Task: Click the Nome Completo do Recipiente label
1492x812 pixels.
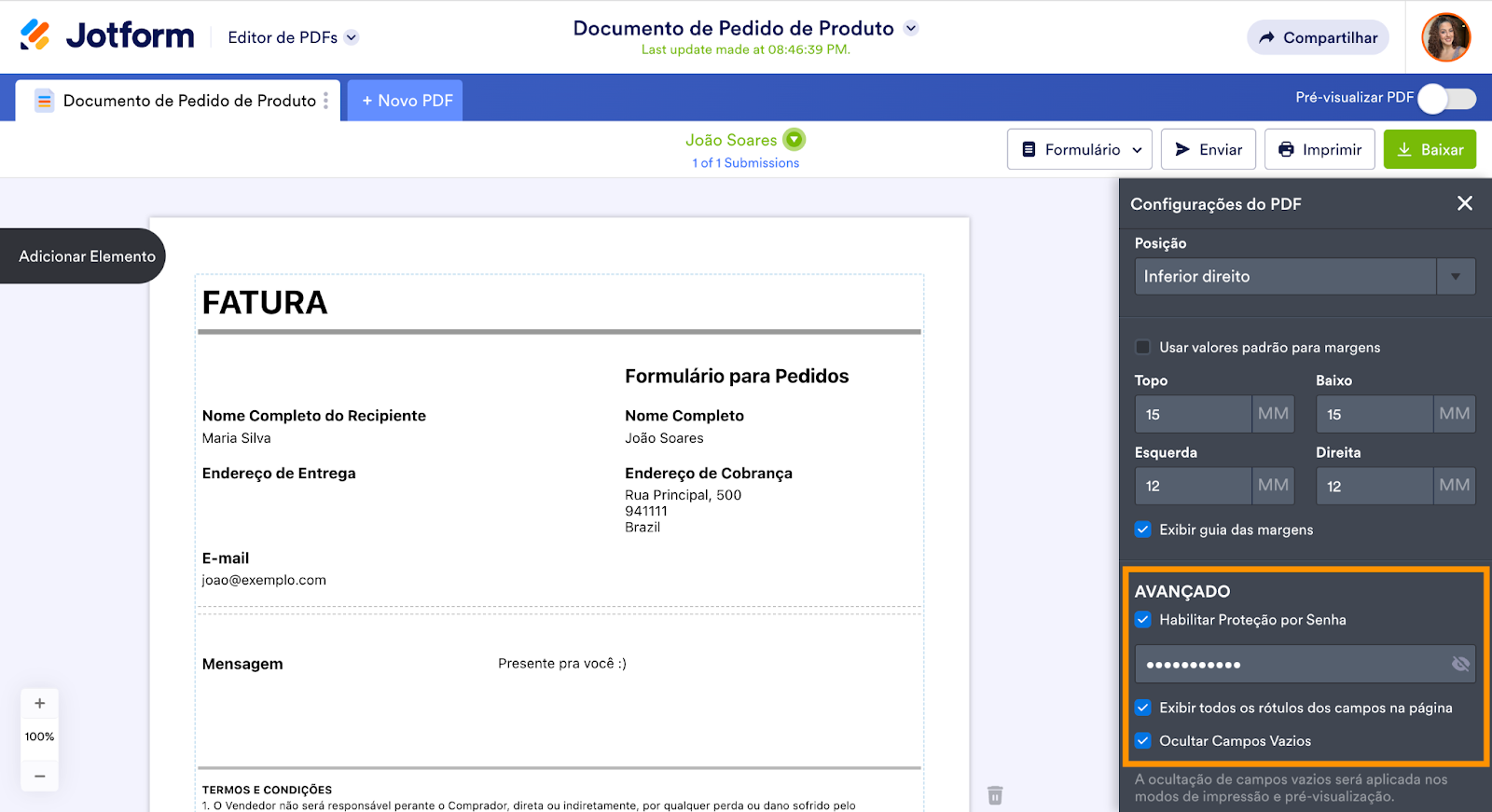Action: (314, 416)
